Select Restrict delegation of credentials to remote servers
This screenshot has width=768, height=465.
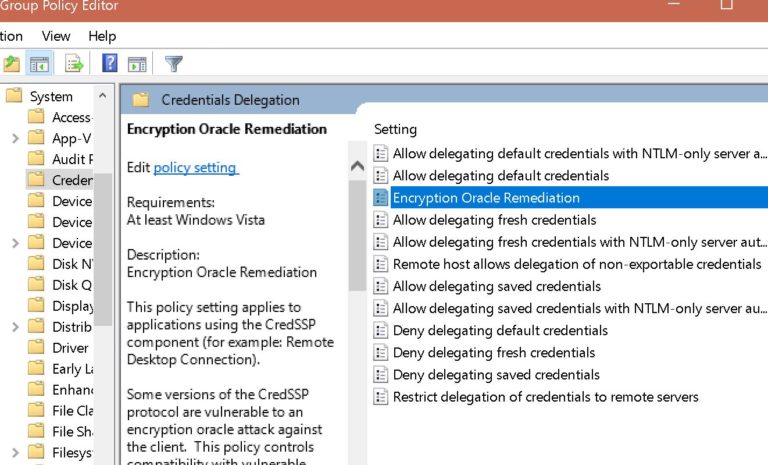tap(546, 396)
